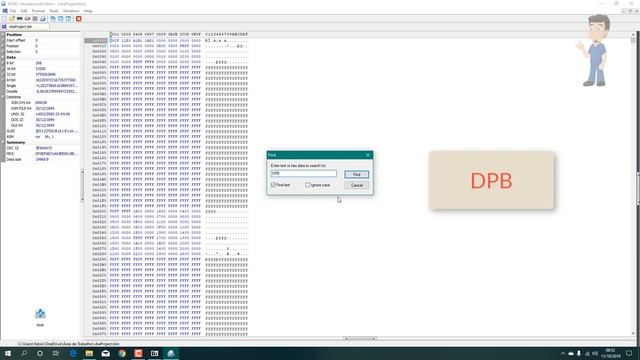Screen dimensions: 640x360
Task: Click the search text field containing DPB
Action: 304,173
